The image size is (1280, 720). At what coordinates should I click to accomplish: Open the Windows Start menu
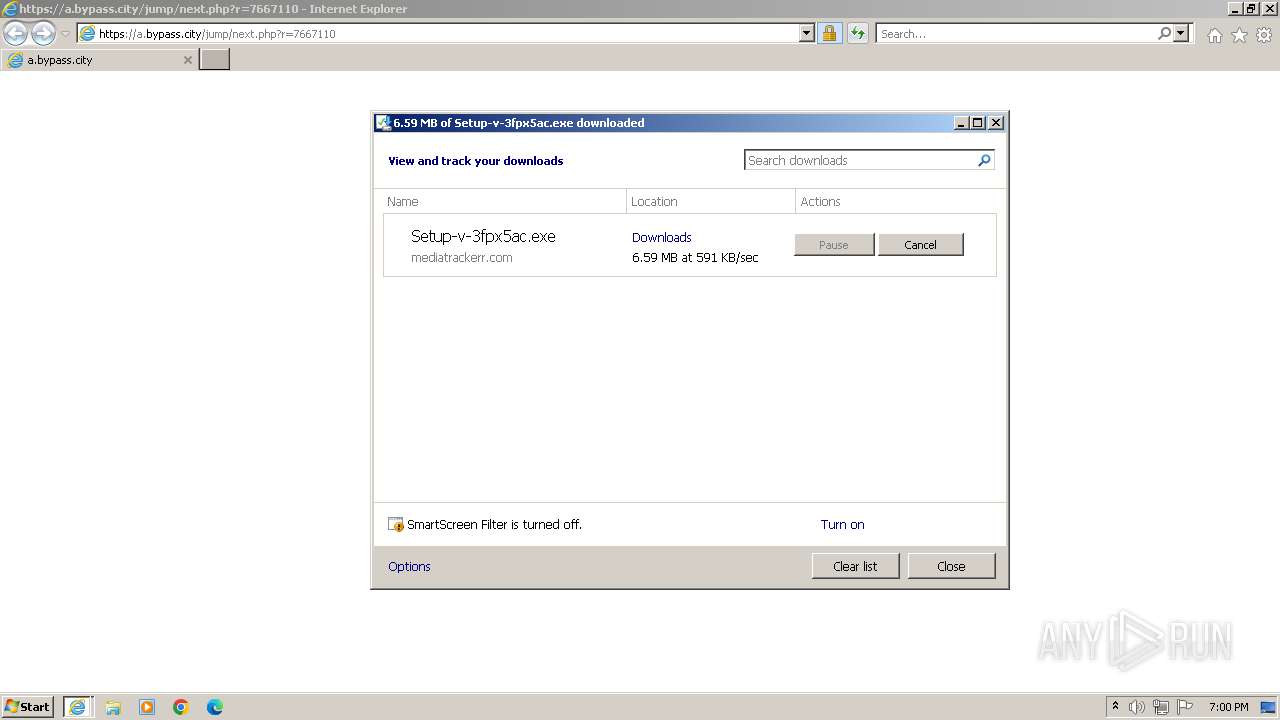coord(27,707)
